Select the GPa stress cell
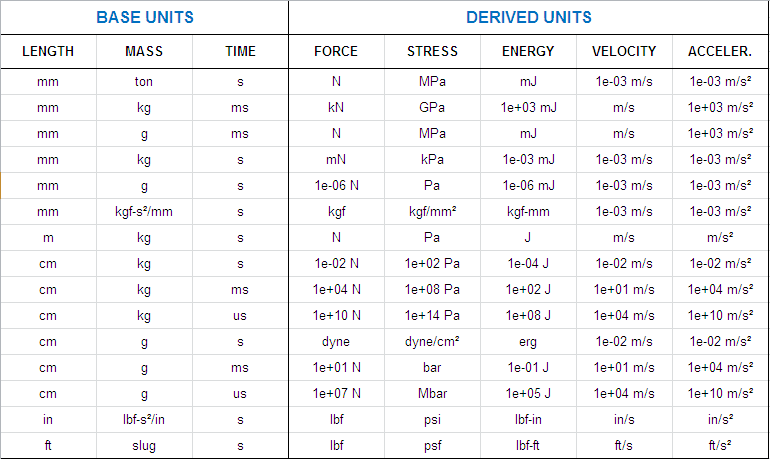 432,107
